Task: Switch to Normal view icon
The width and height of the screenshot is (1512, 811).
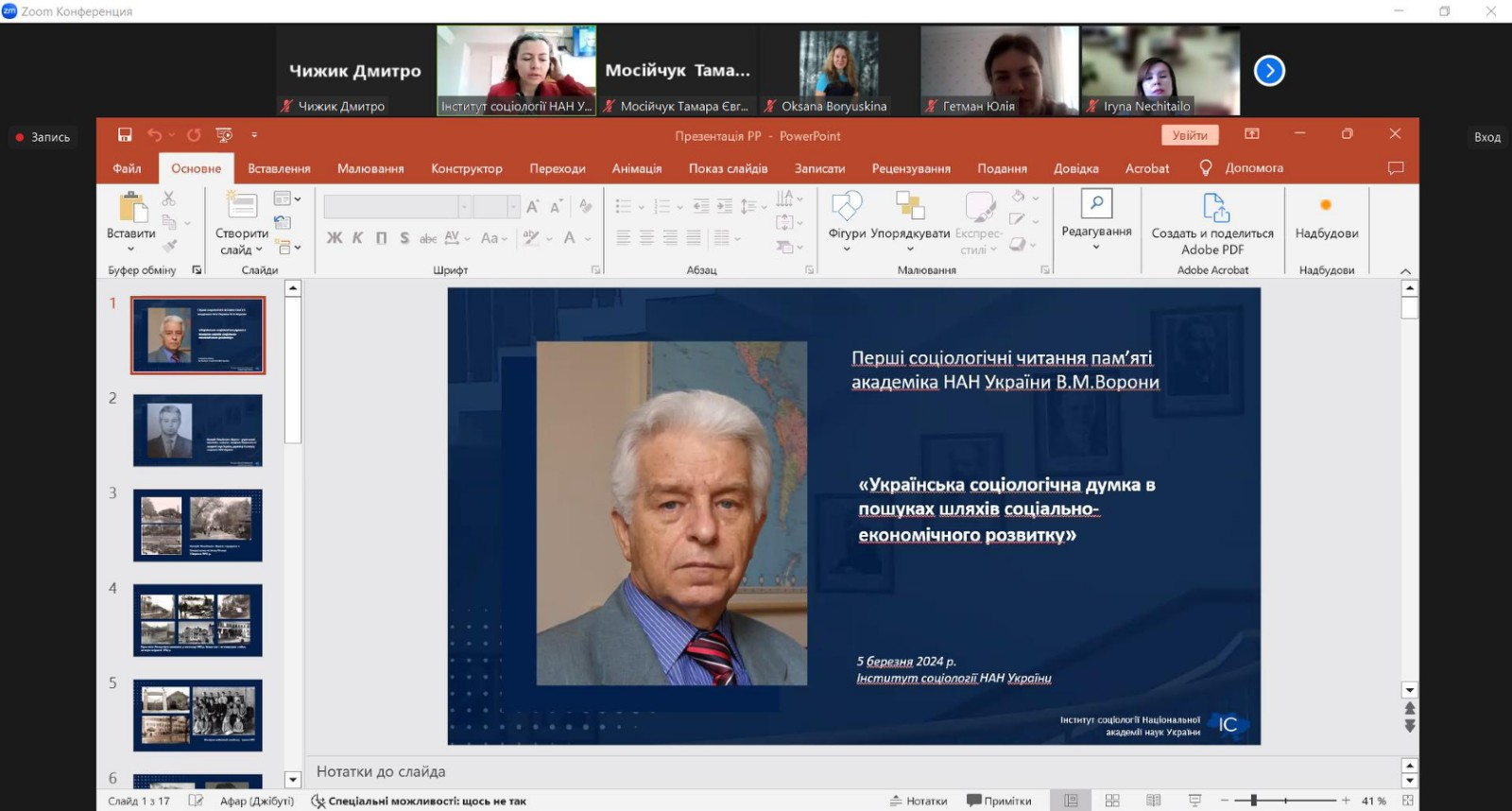Action: pyautogui.click(x=1071, y=801)
